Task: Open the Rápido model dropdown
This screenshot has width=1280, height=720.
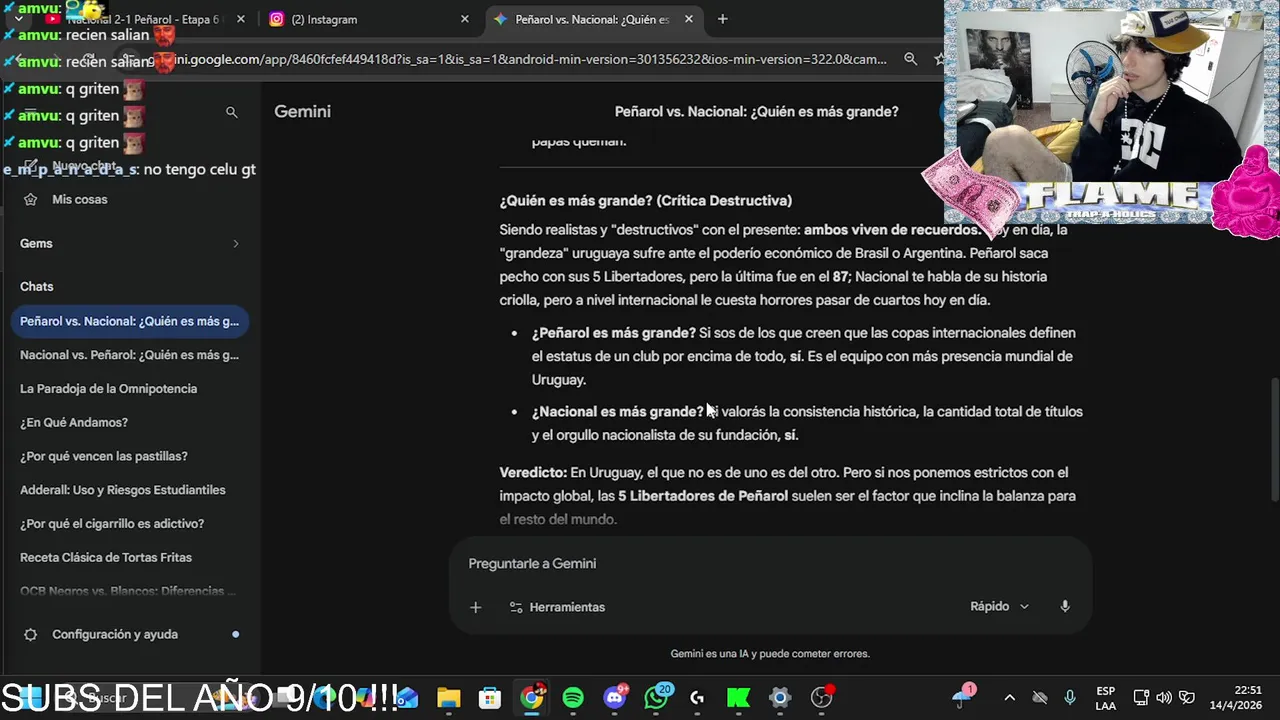Action: [999, 606]
